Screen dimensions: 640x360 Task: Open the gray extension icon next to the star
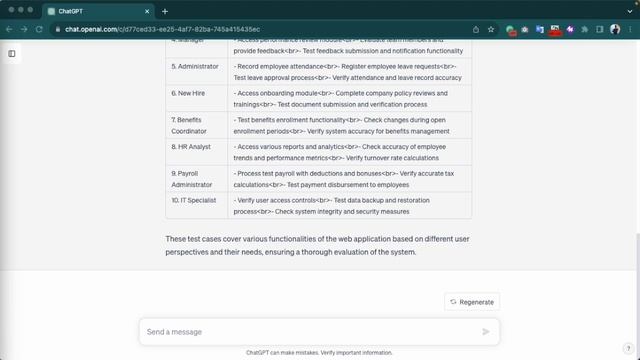525,29
